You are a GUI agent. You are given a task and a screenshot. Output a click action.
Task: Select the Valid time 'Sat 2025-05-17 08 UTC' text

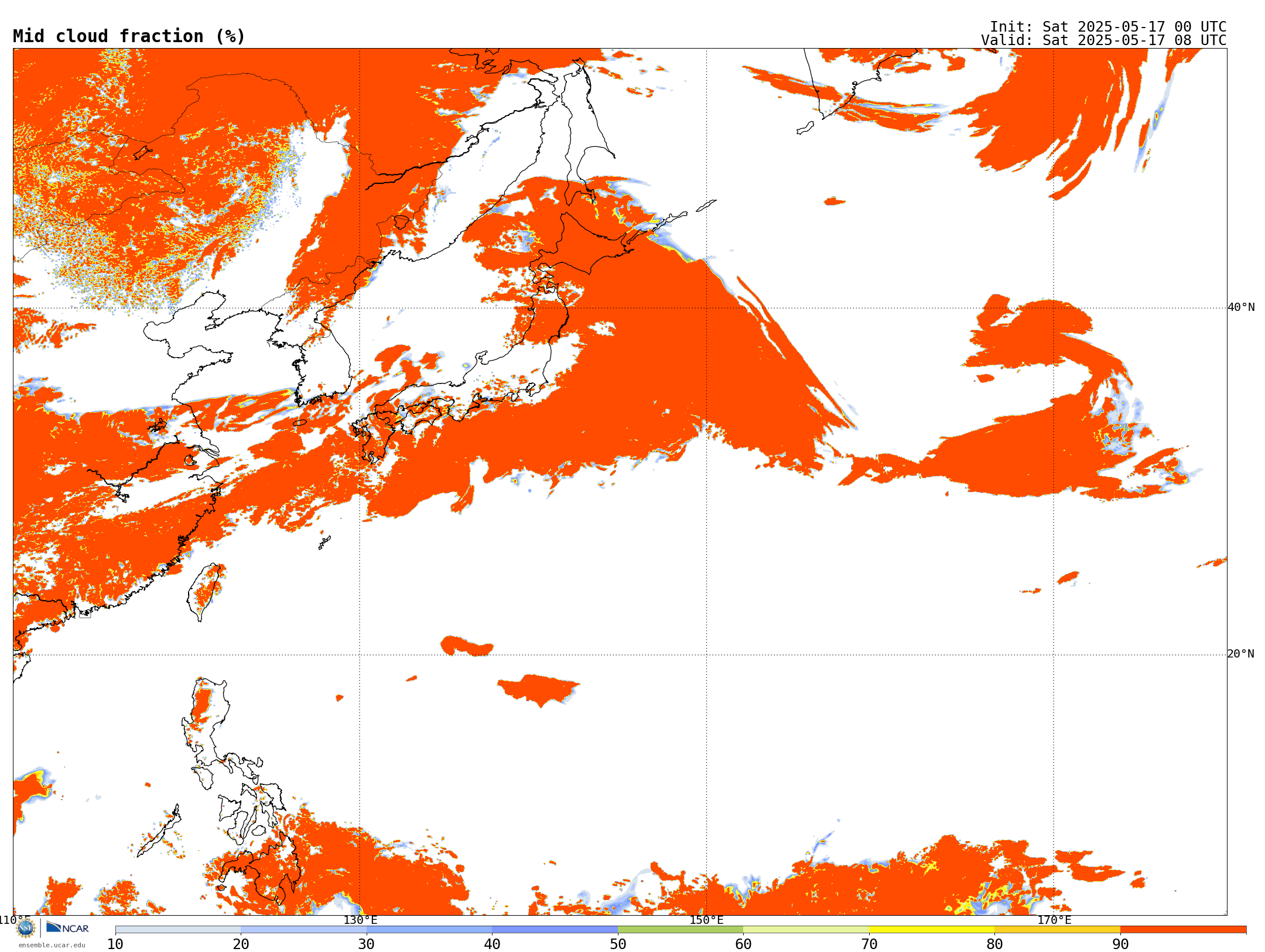tap(1134, 40)
